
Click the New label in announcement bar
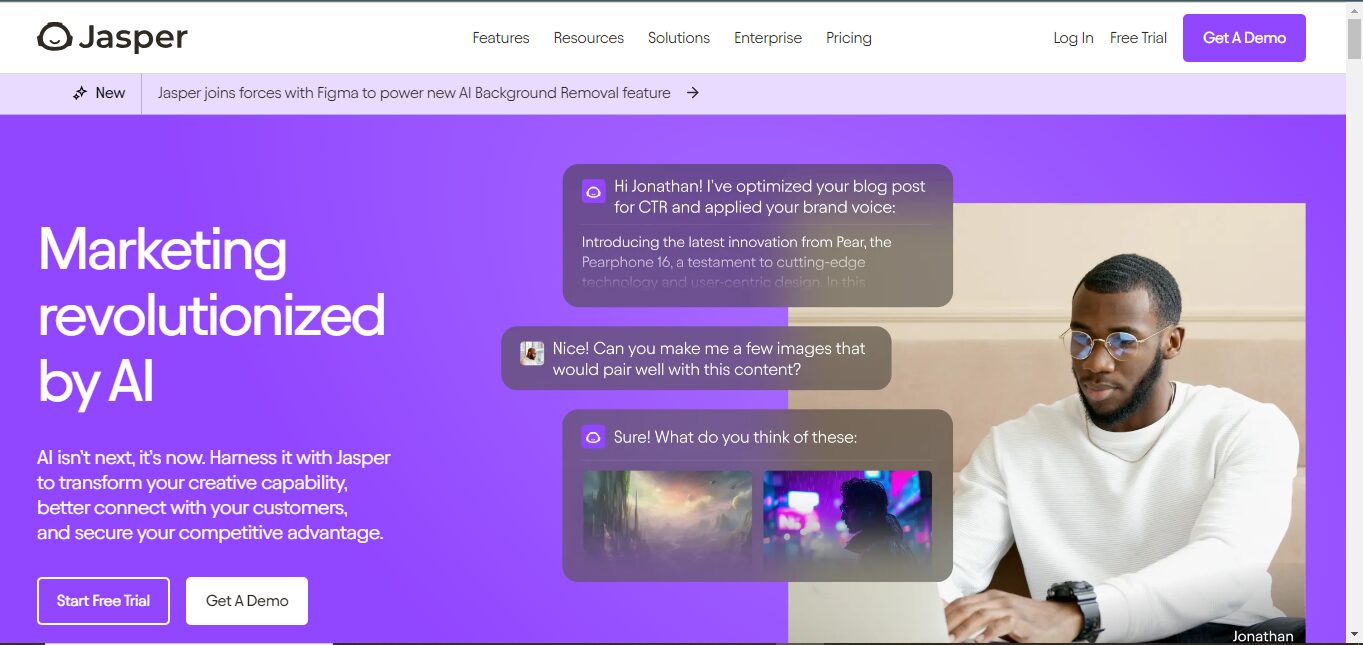[110, 93]
